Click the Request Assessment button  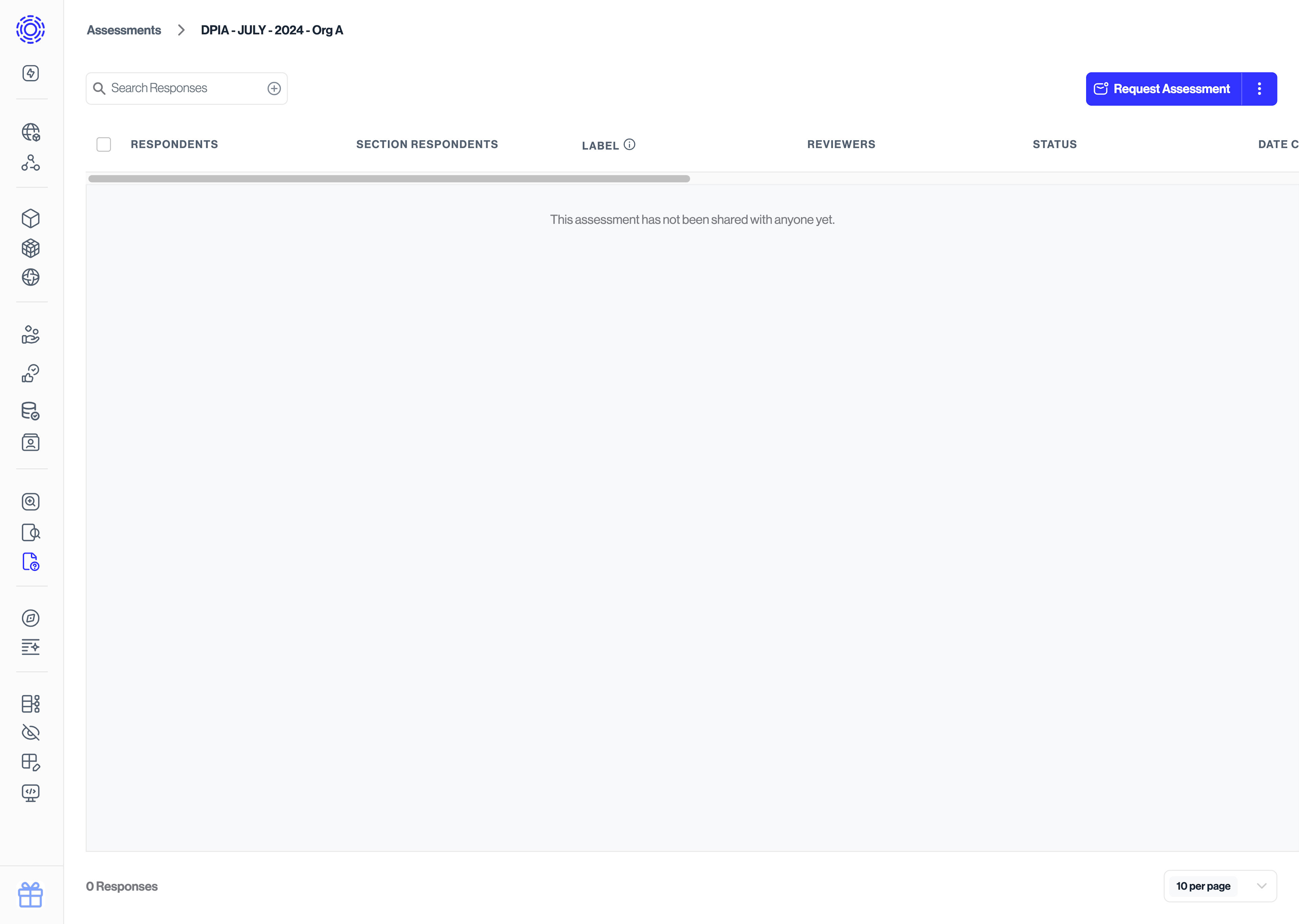click(x=1163, y=89)
